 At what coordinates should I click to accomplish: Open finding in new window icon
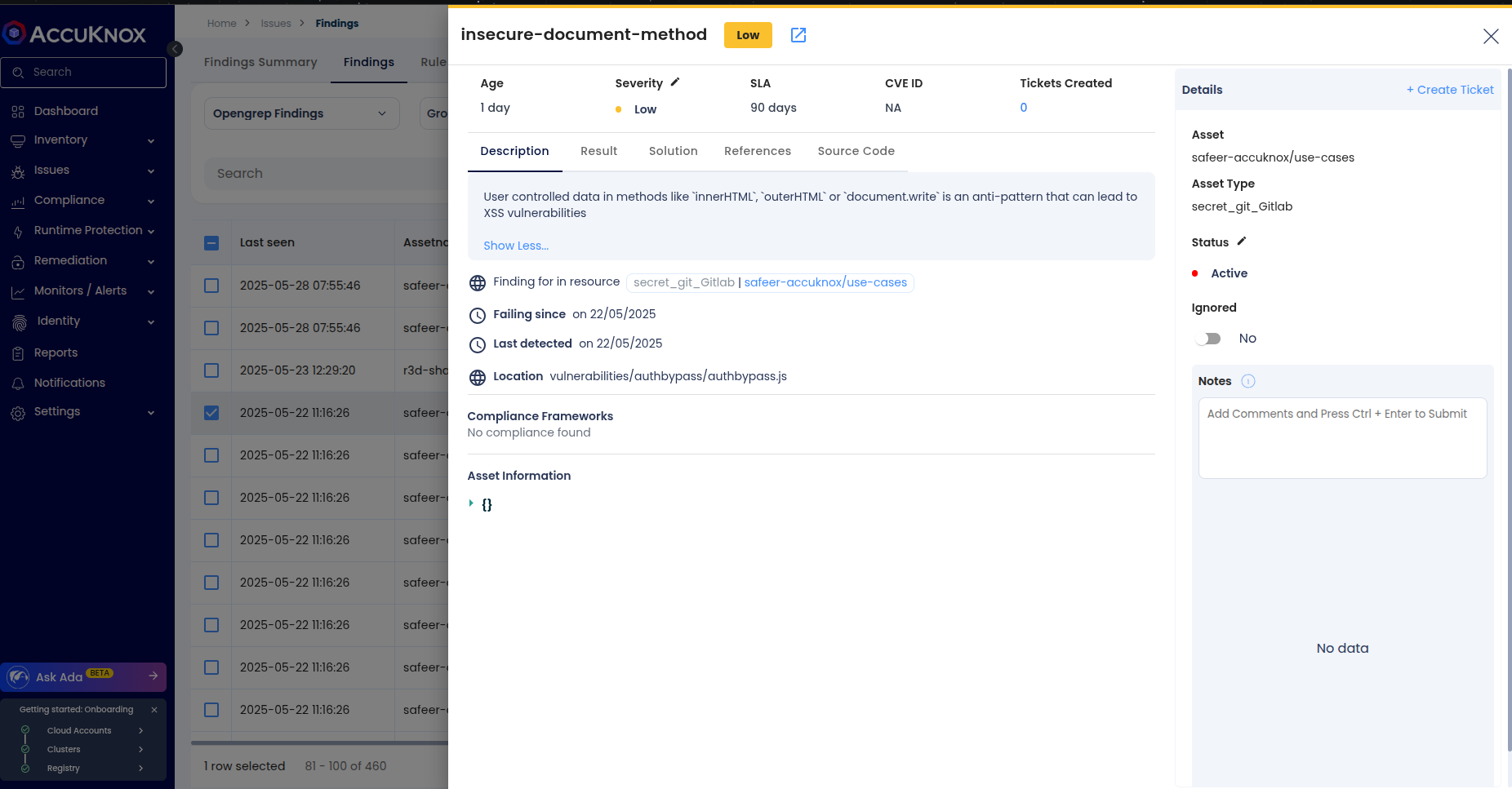point(798,35)
